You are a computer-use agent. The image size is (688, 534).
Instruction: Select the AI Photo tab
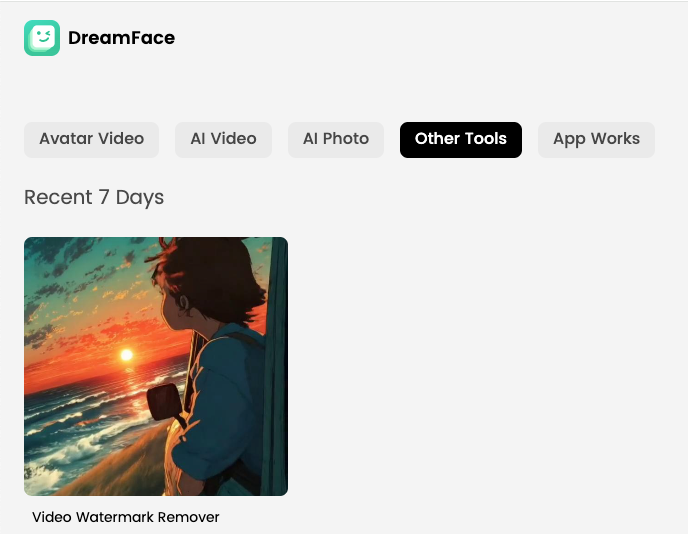336,139
